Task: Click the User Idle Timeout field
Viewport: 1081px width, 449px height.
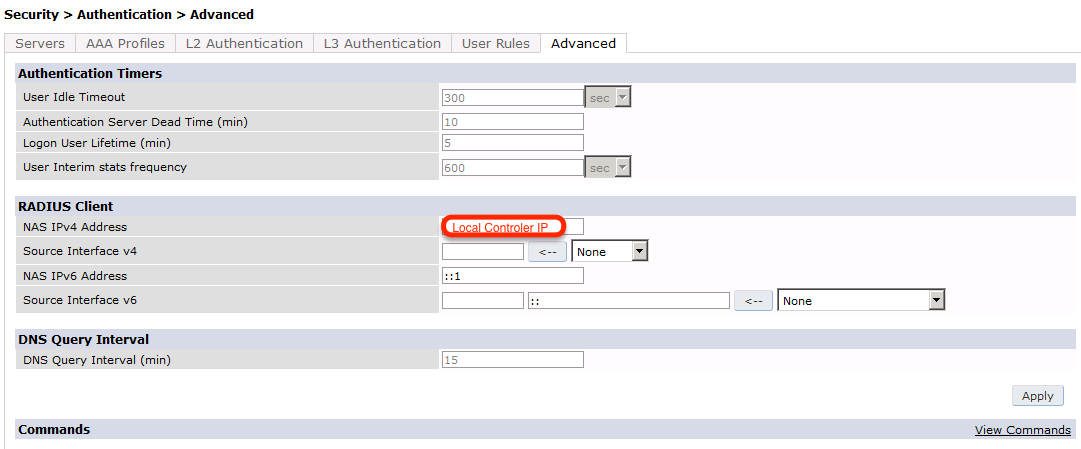Action: 512,98
